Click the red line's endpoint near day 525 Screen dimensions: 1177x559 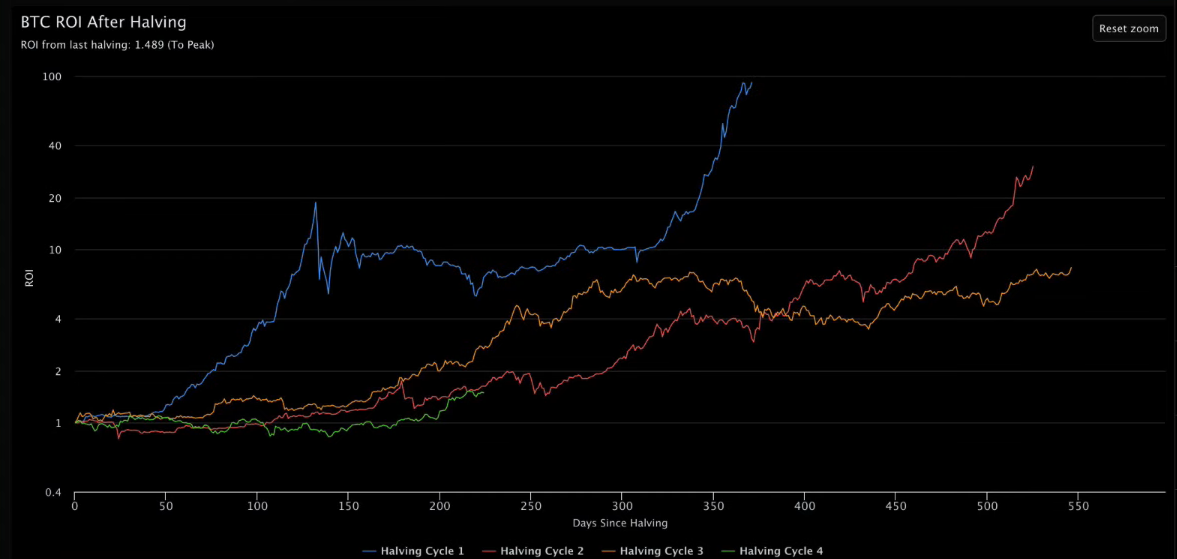pyautogui.click(x=1033, y=167)
